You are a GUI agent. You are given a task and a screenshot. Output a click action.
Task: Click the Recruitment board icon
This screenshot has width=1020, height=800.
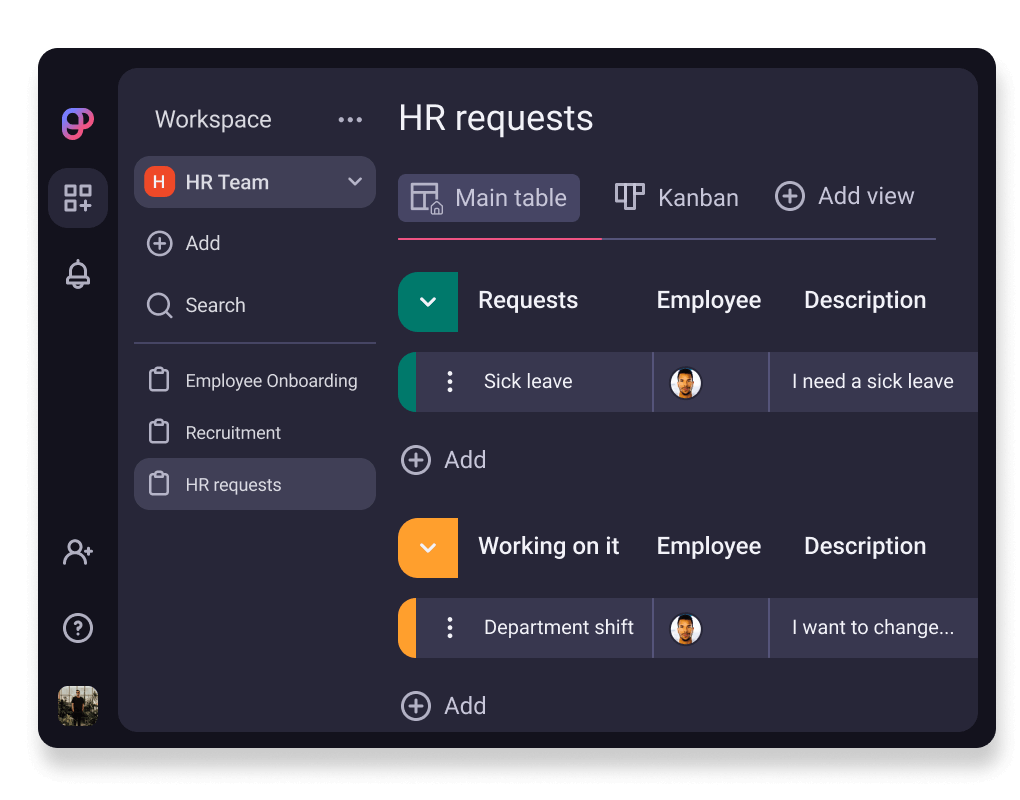160,432
